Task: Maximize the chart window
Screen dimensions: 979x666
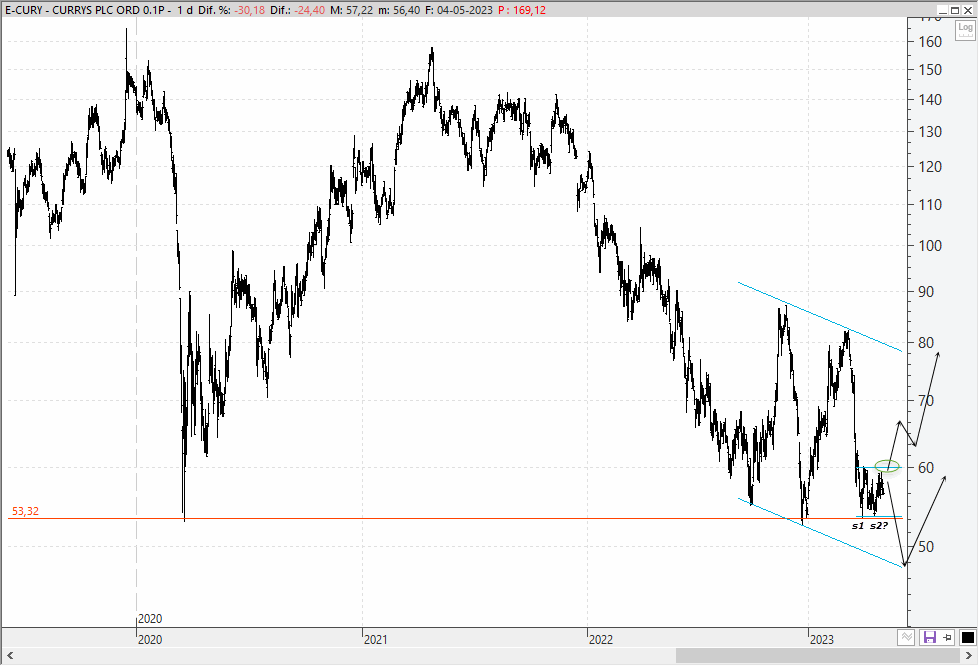Action: 955,10
